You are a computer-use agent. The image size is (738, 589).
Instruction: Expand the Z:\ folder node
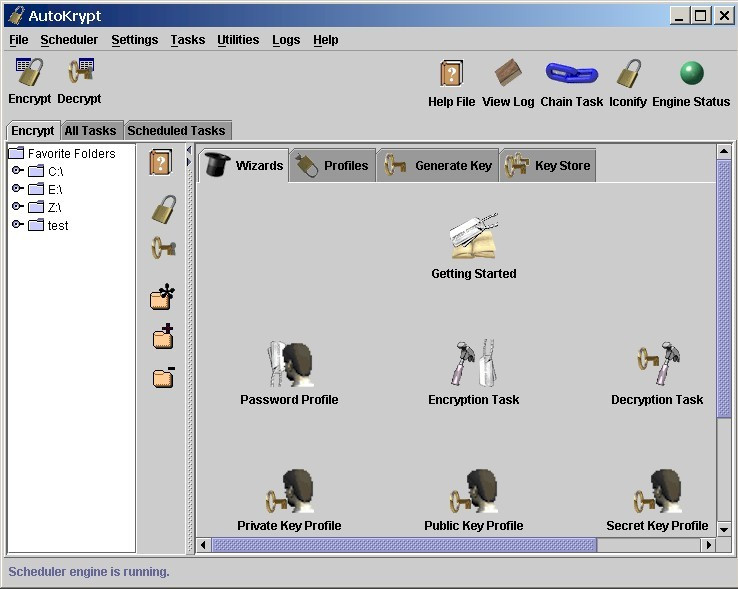17,206
